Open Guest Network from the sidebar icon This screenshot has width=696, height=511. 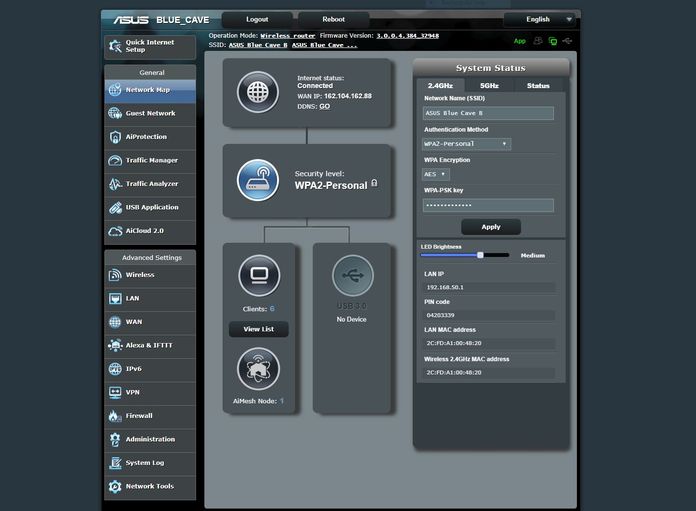[115, 113]
